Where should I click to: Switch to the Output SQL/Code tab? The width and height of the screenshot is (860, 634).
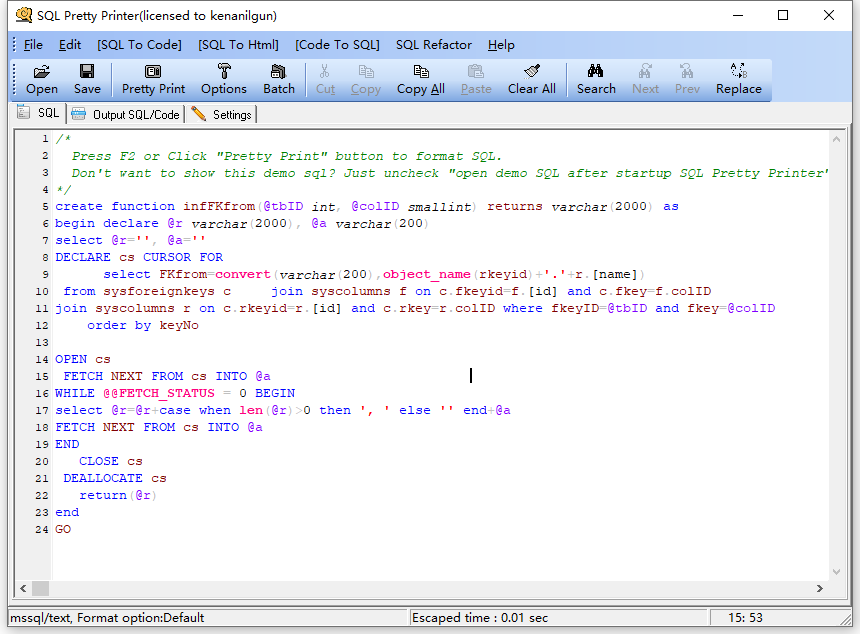coord(126,114)
